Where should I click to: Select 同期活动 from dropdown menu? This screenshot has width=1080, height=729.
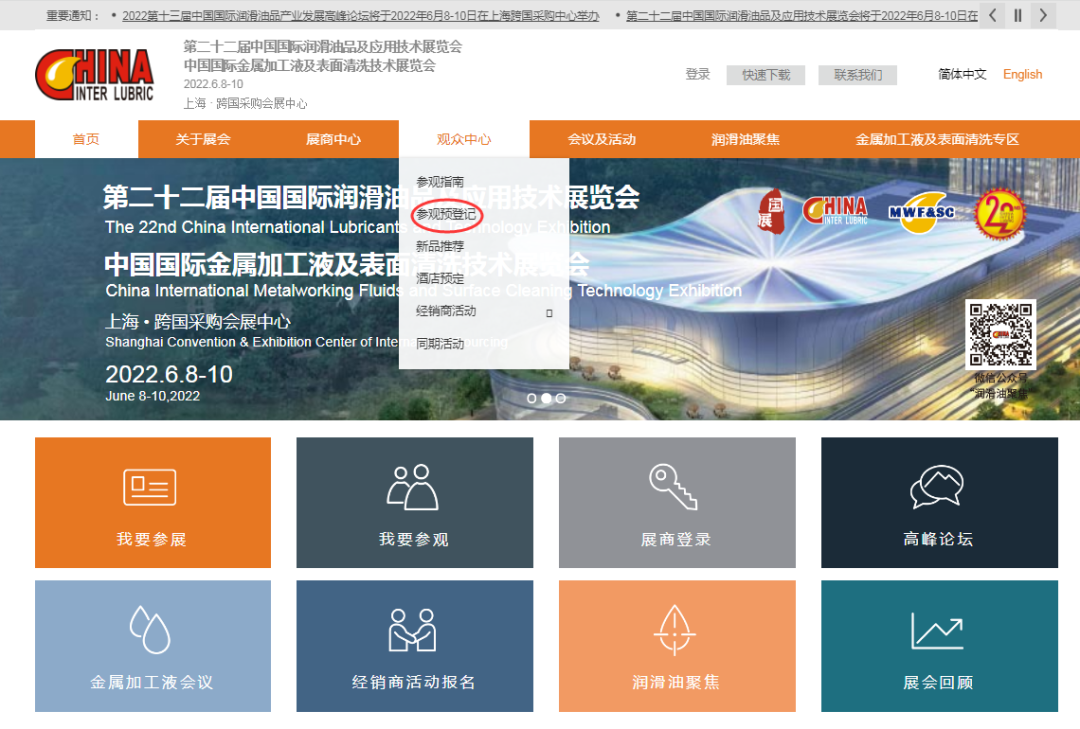(440, 343)
